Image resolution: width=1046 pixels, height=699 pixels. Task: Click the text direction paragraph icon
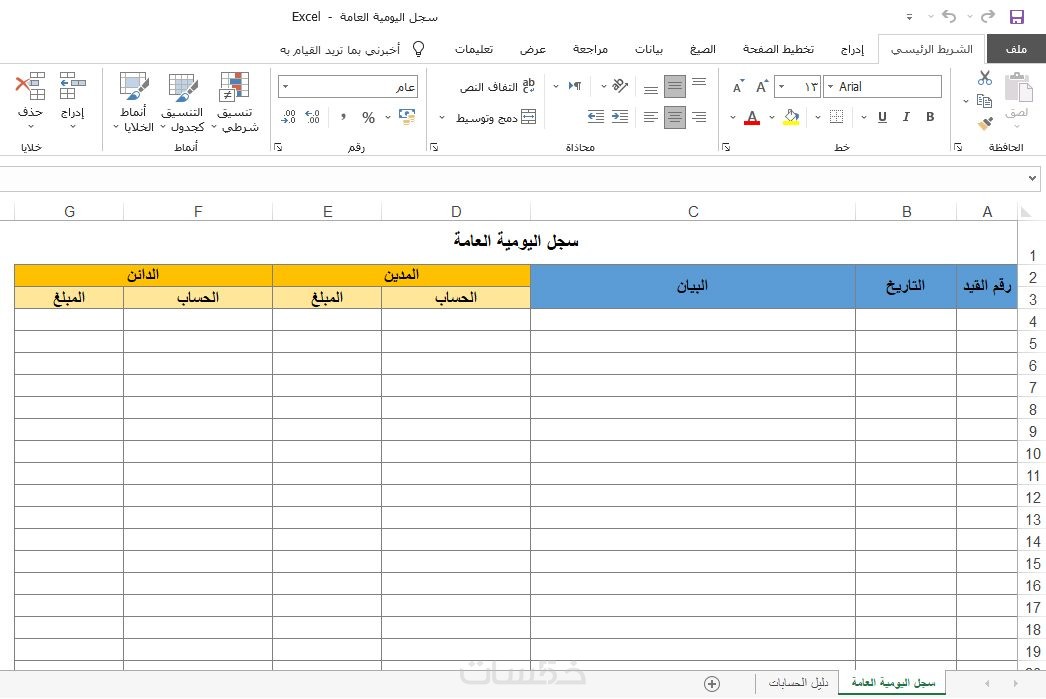click(x=574, y=86)
